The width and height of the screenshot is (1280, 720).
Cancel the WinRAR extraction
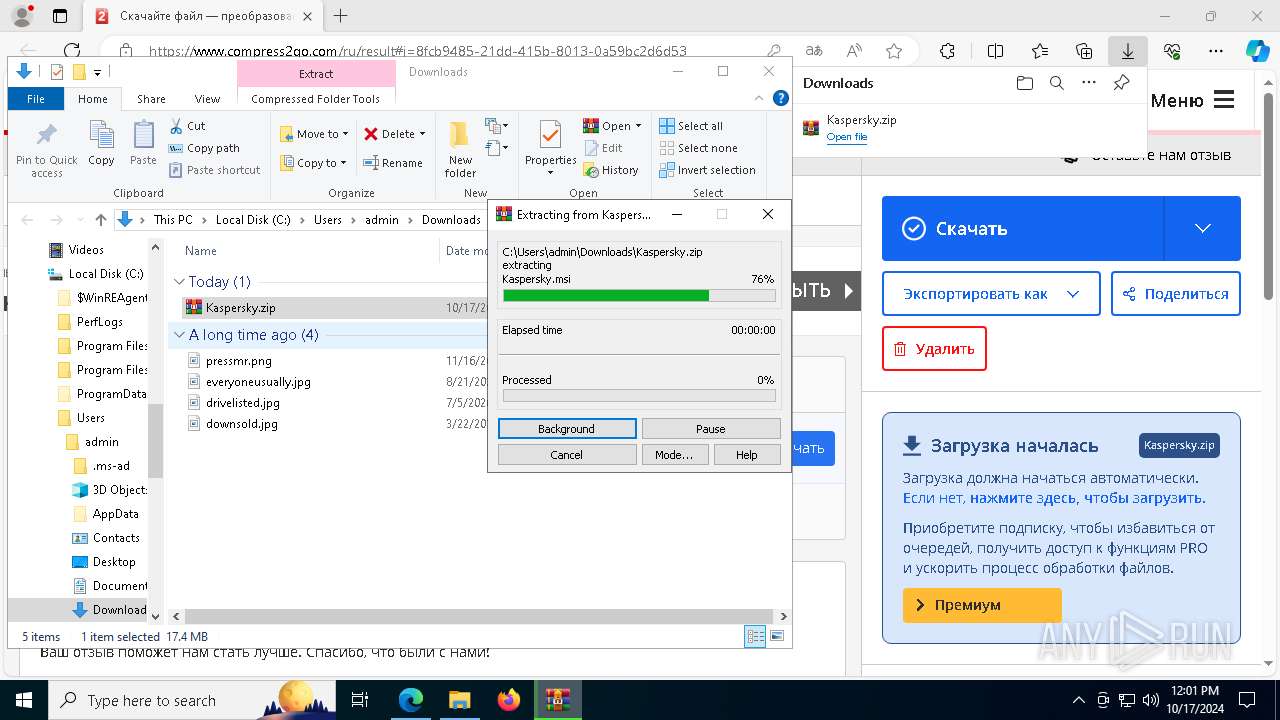[x=567, y=455]
